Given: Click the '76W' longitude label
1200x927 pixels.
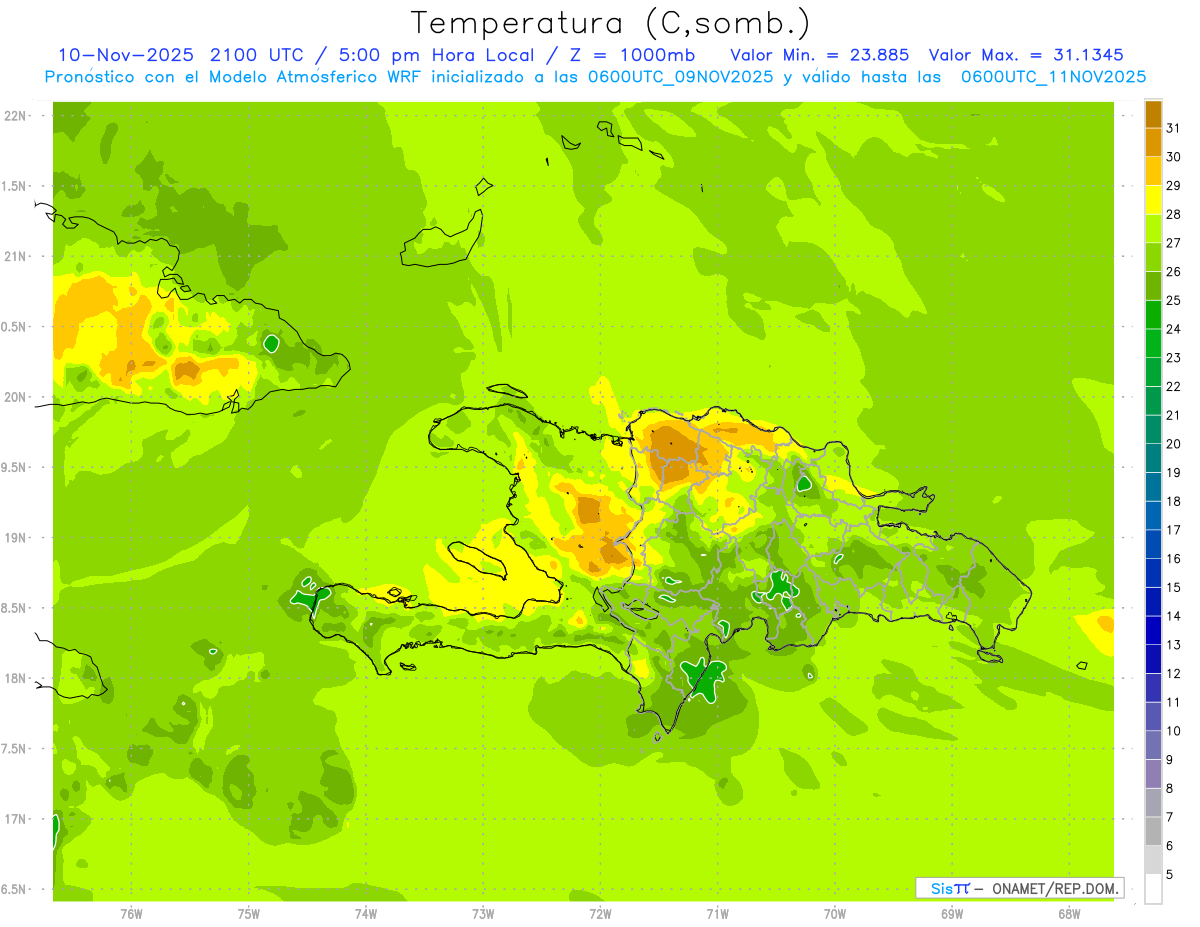Looking at the screenshot, I should tap(131, 914).
